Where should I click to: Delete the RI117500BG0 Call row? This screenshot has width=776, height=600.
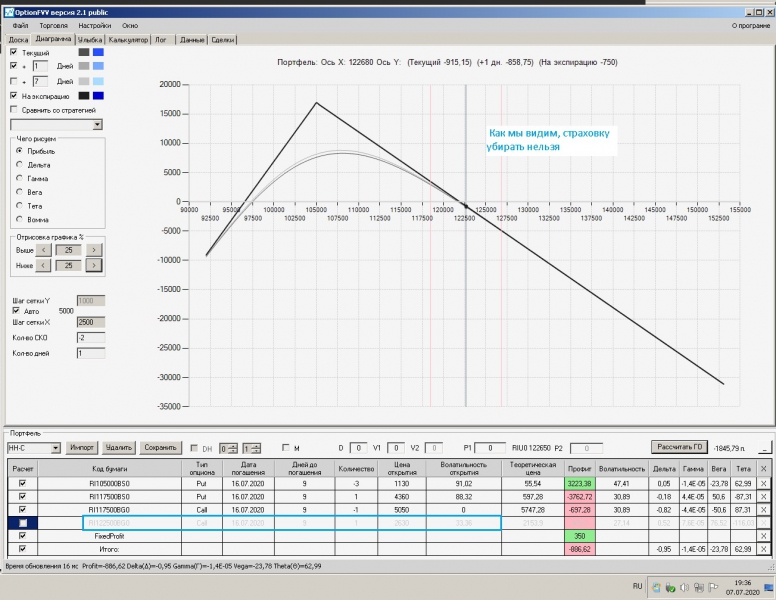(x=764, y=509)
